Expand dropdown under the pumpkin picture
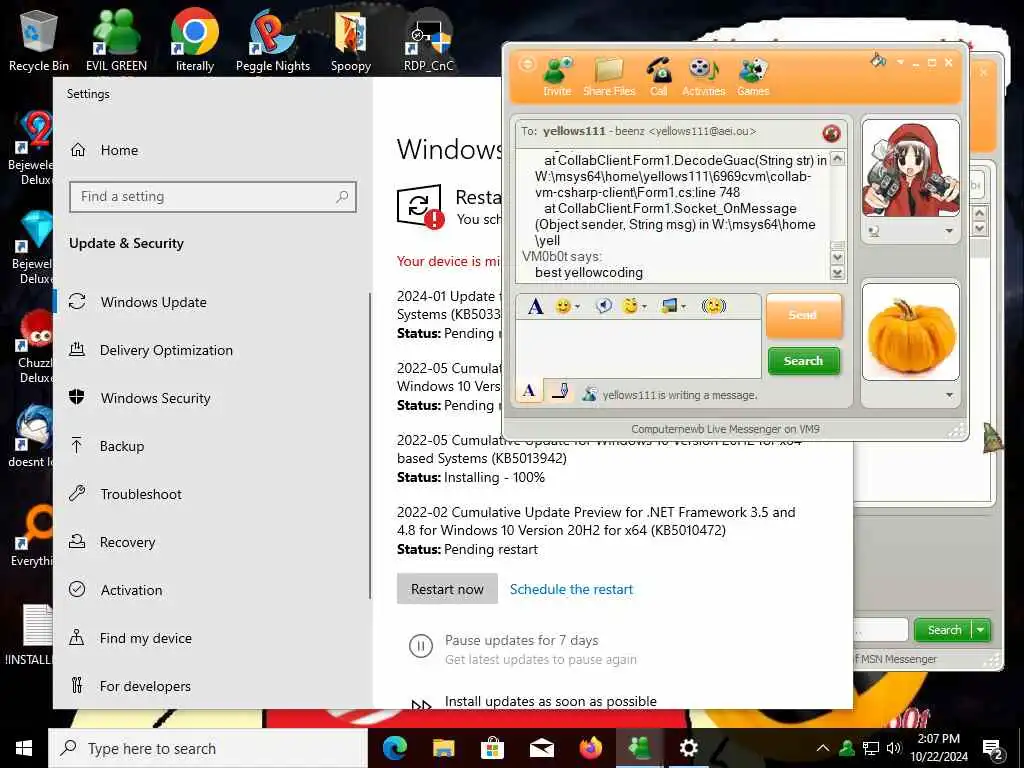1024x768 pixels. pyautogui.click(x=949, y=395)
